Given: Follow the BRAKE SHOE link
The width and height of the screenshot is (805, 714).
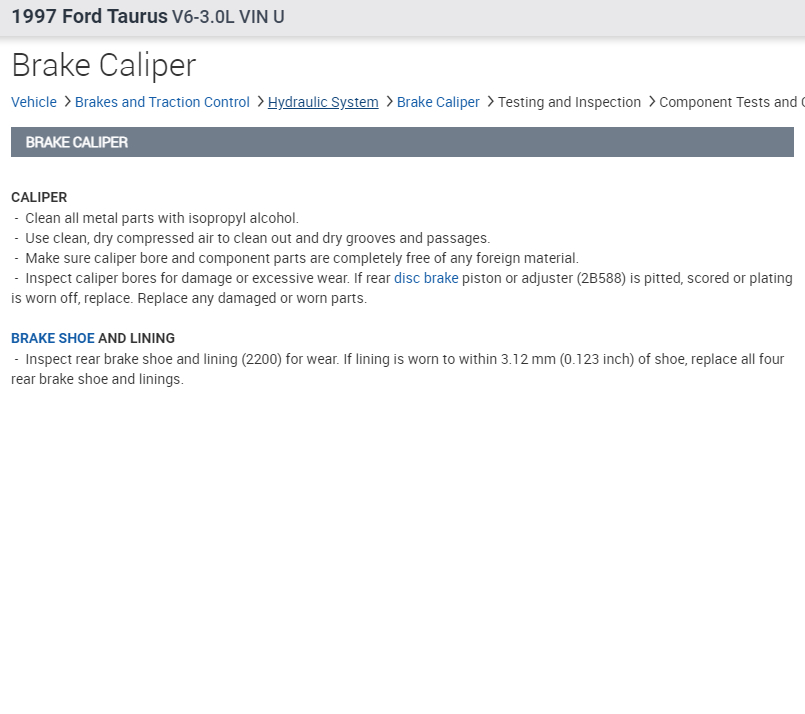Looking at the screenshot, I should coord(53,338).
